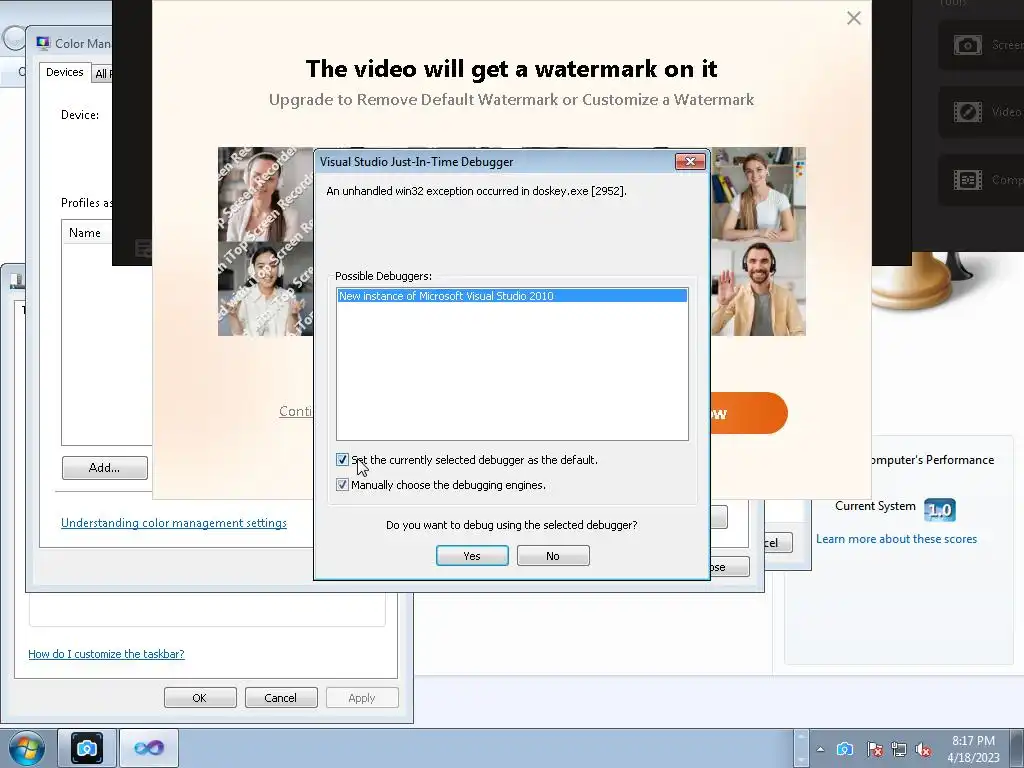Click the orange upgrade button in watermark popup
The height and width of the screenshot is (768, 1024).
[x=749, y=413]
